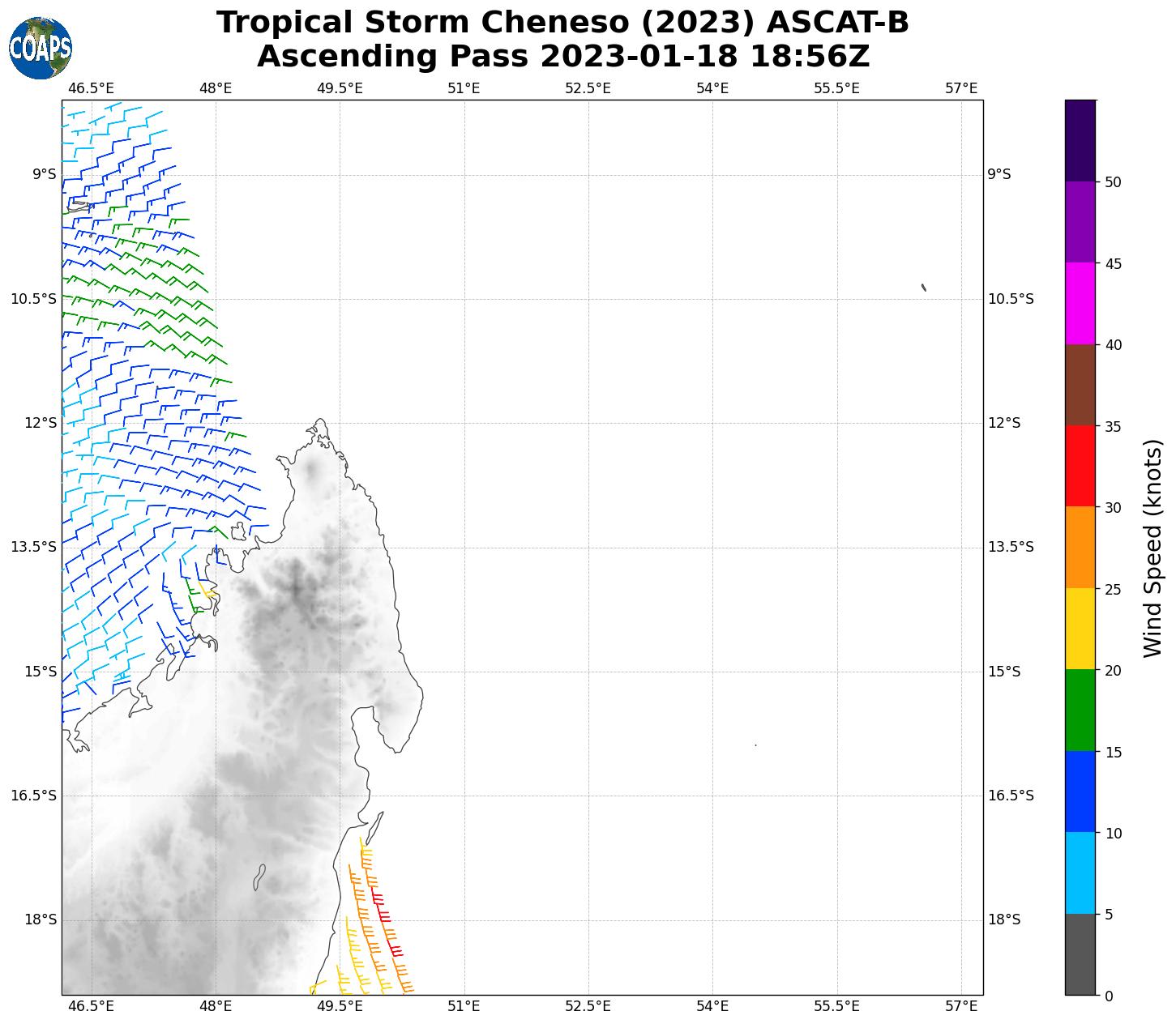
Task: Click the 'Ascending Pass 2023-01-18 18:56Z' subtitle
Action: (562, 57)
